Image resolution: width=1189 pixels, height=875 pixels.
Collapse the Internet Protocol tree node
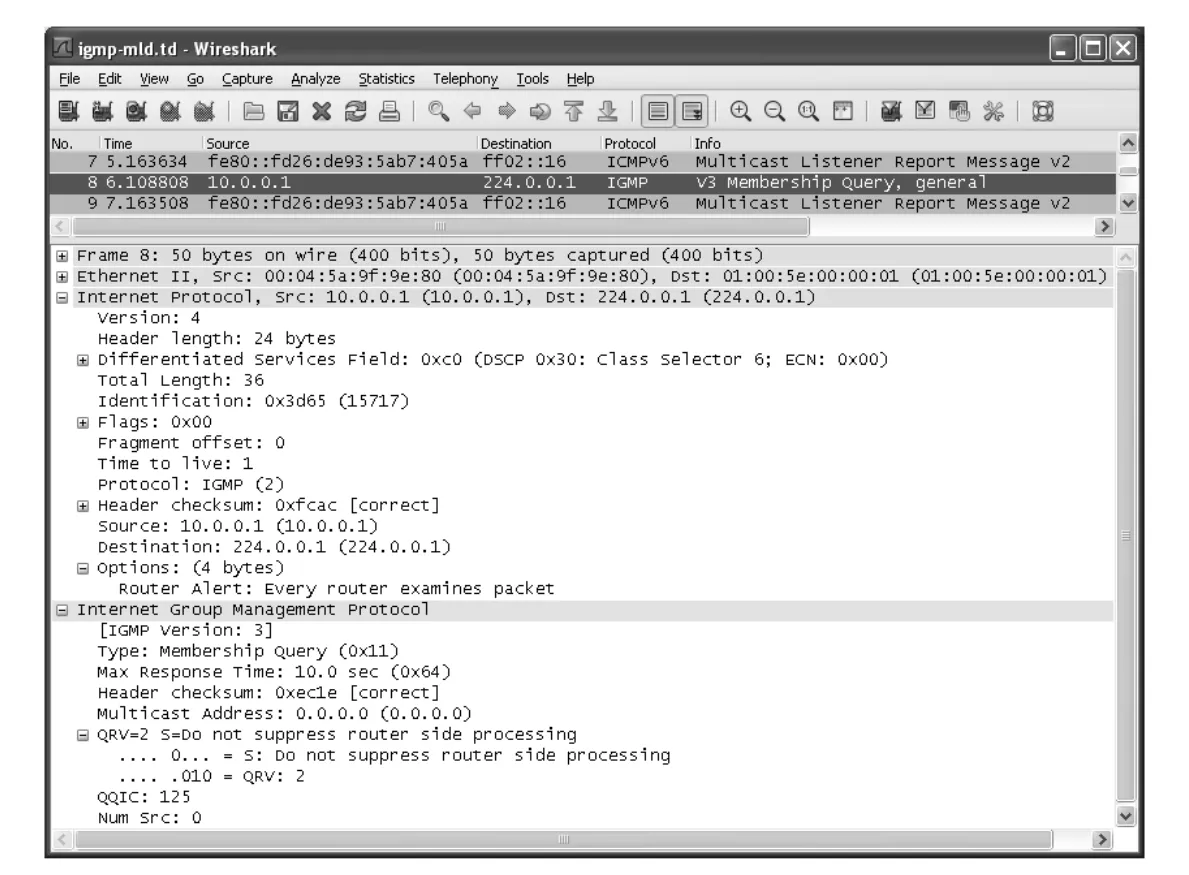coord(62,298)
